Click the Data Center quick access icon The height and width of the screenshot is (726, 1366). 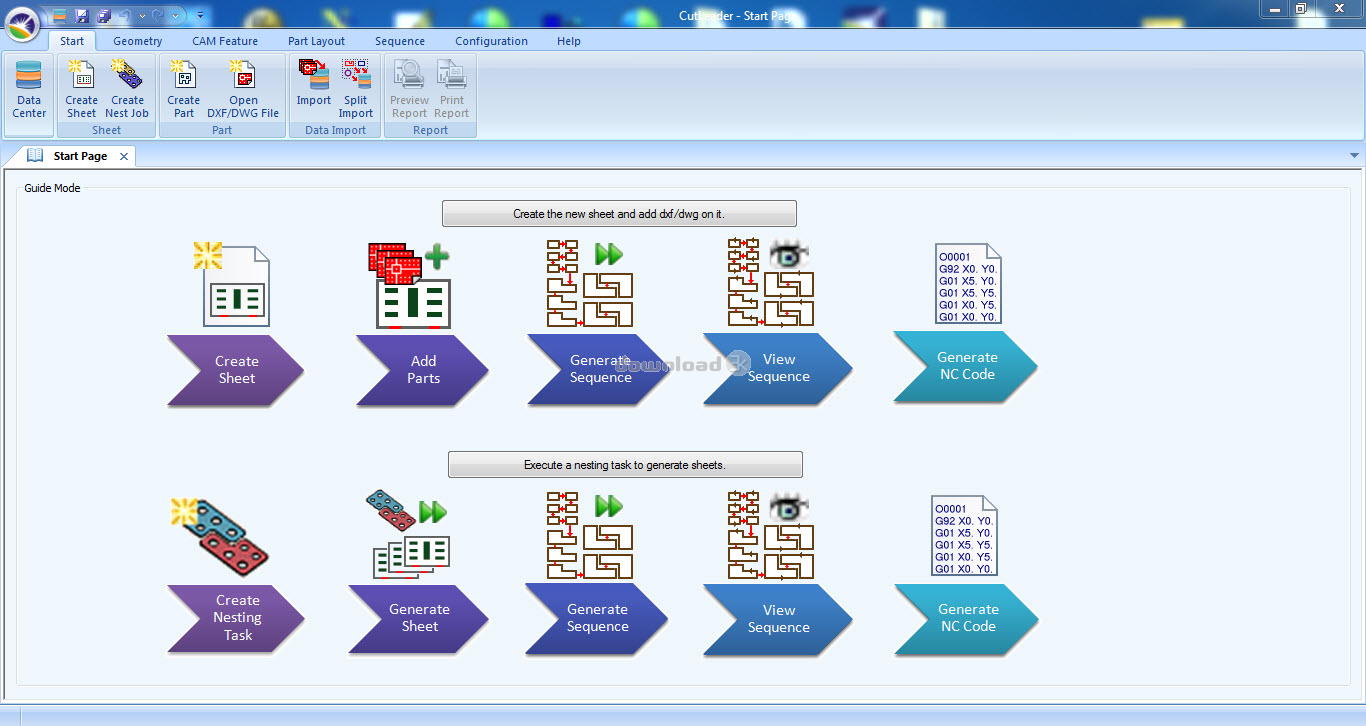[60, 16]
